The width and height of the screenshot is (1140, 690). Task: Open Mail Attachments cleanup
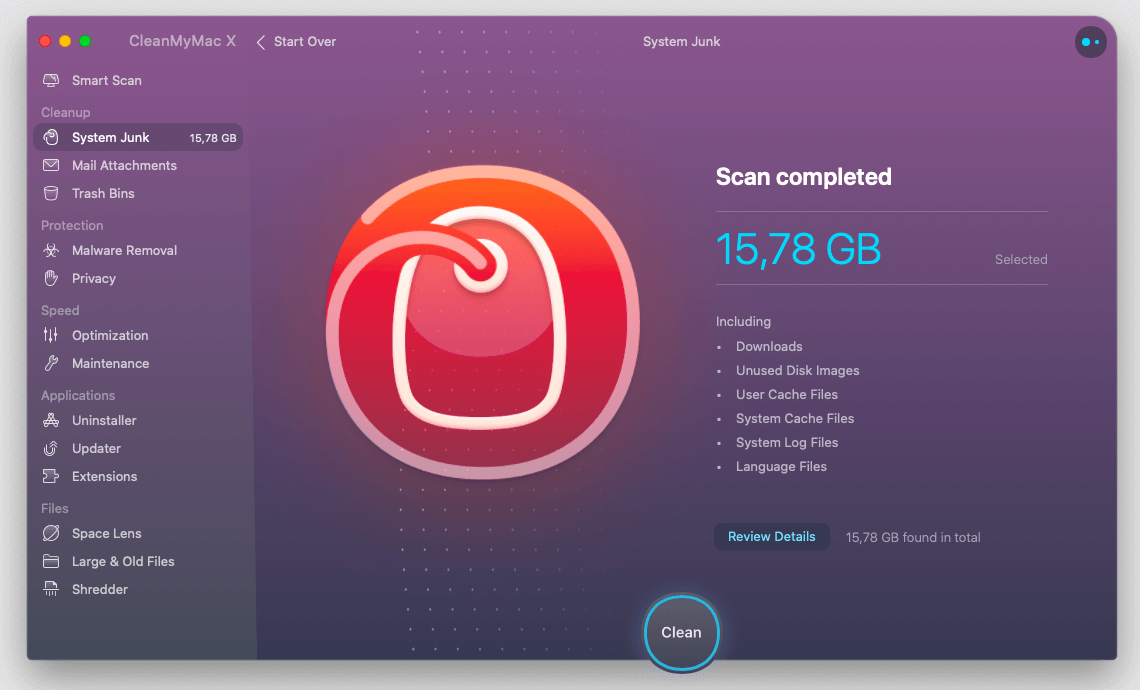(124, 165)
